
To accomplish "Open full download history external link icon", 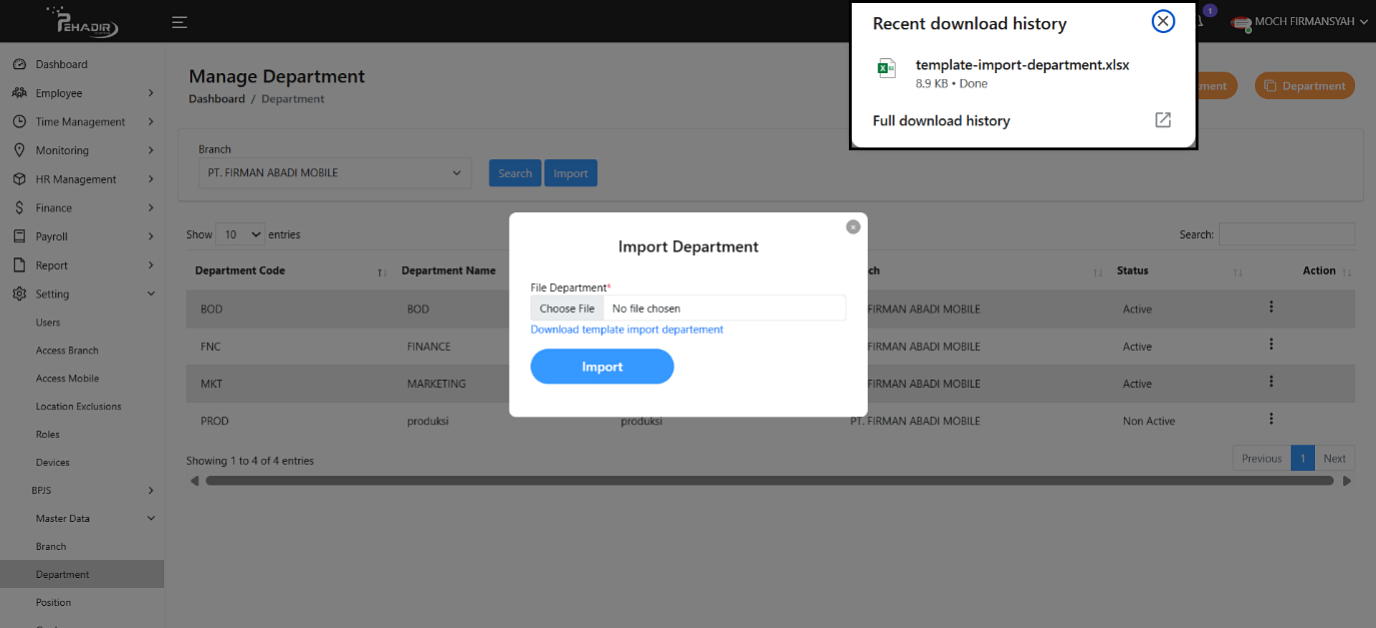I will point(1163,120).
